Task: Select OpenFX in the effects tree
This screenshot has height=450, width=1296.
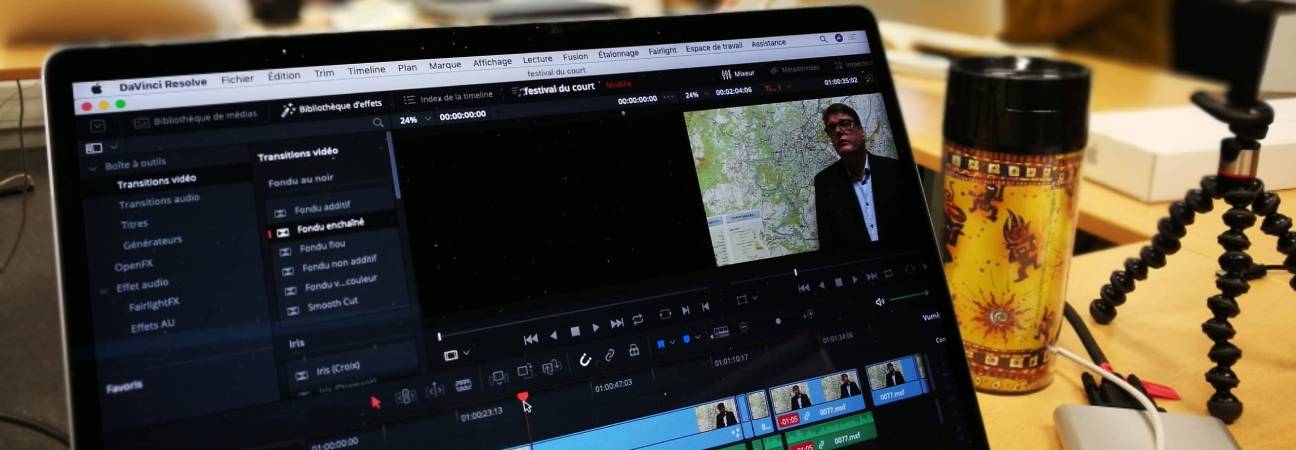Action: click(133, 266)
